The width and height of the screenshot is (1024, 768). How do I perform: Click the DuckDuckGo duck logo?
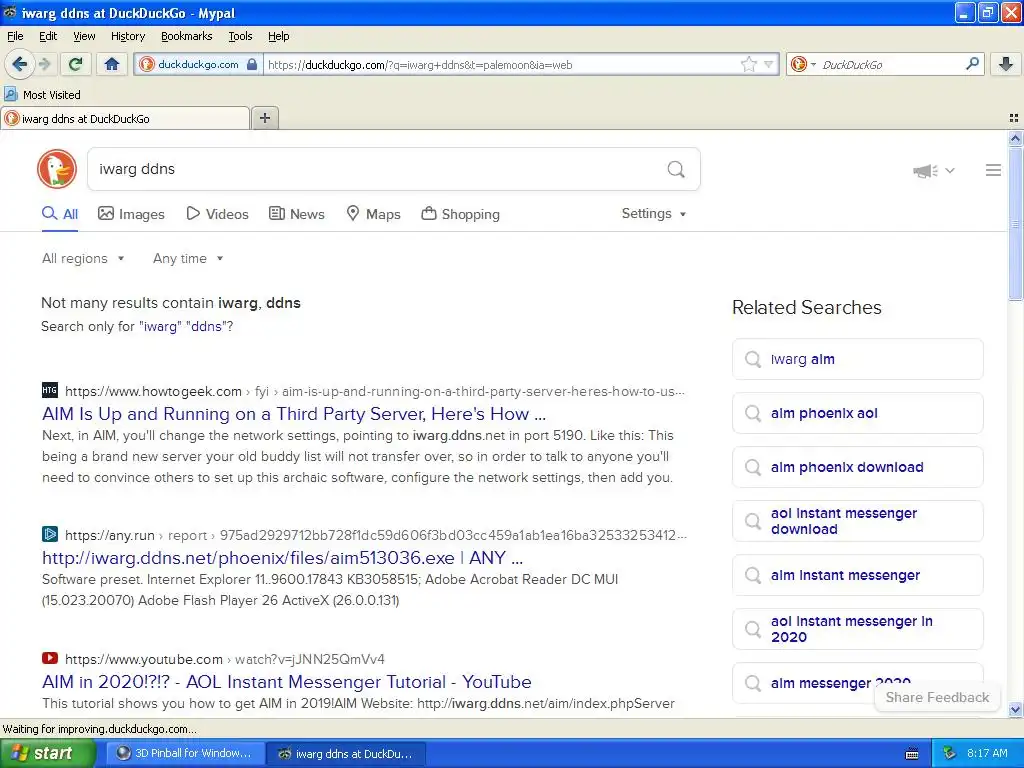(57, 169)
